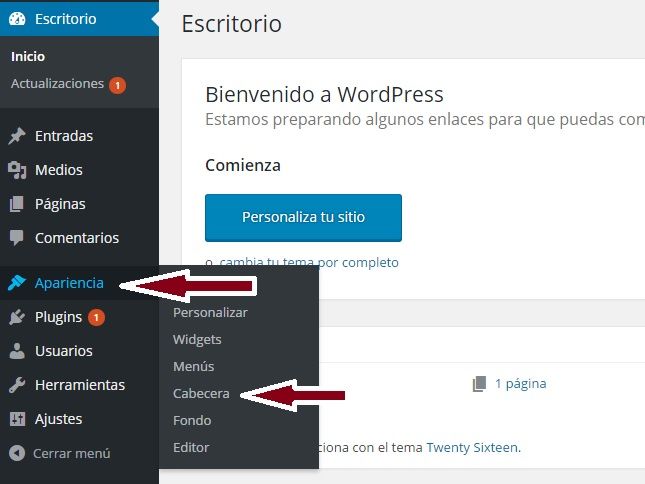Collapse sidebar with Cerrar menú
This screenshot has width=645, height=484.
72,453
